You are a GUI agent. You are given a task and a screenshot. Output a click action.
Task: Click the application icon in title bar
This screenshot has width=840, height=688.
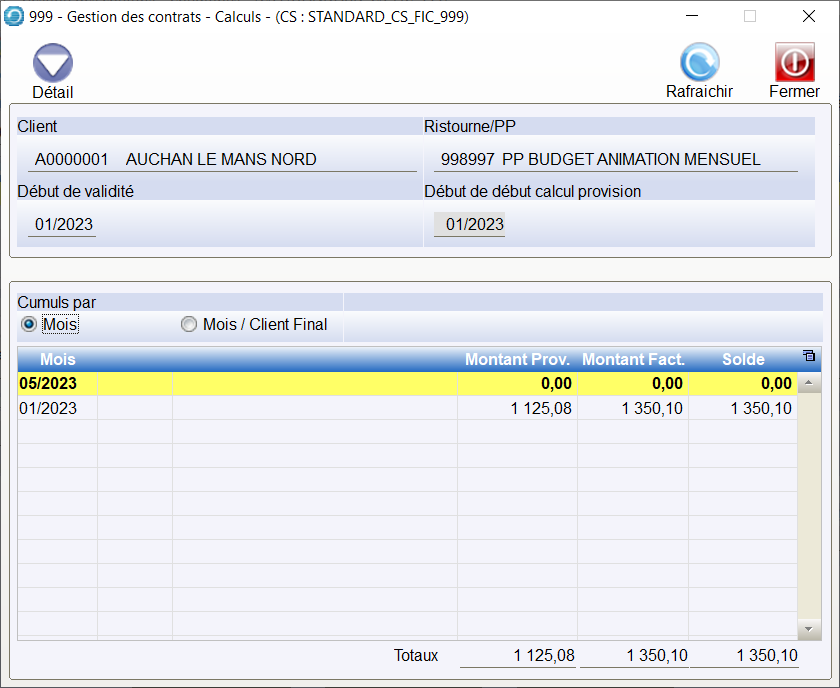pyautogui.click(x=14, y=16)
